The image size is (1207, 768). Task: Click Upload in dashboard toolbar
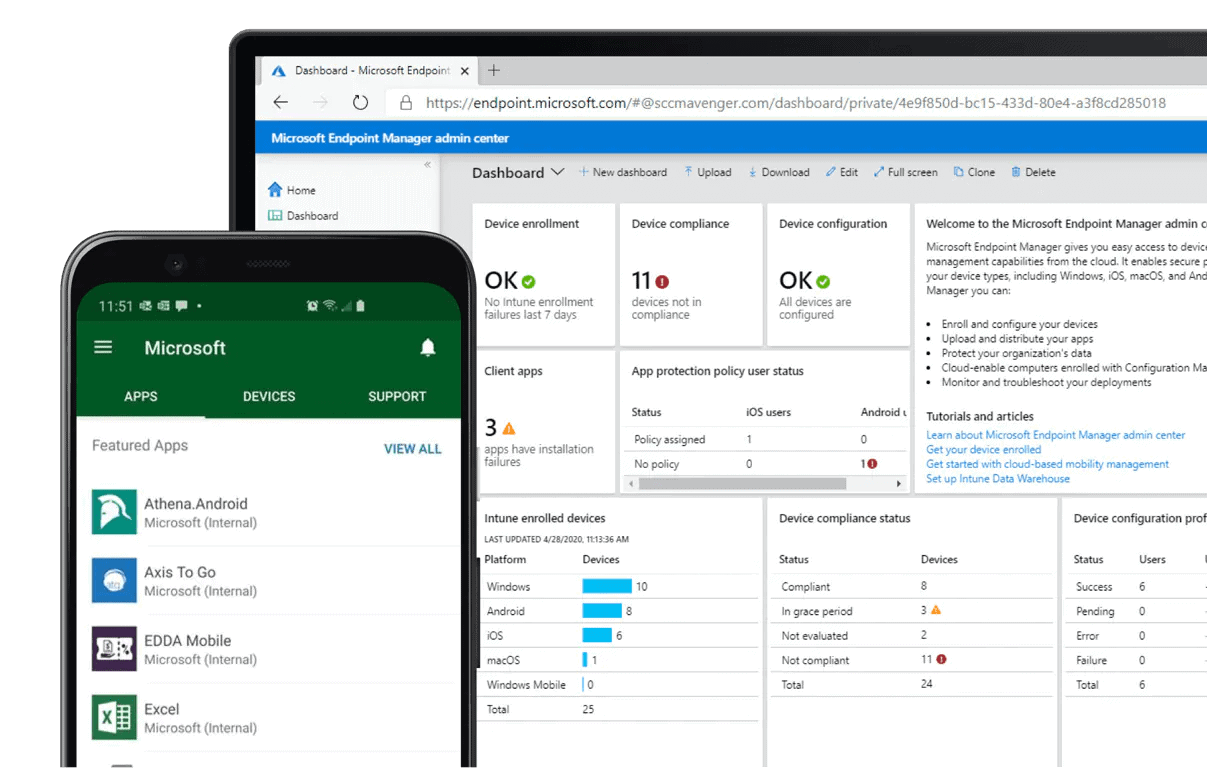pos(708,172)
